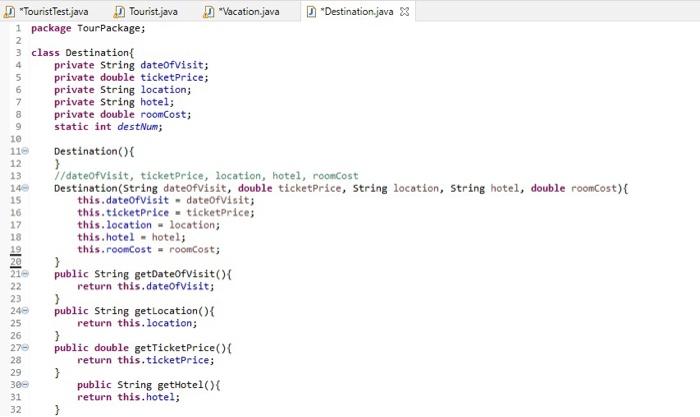Screen dimensions: 700x417
Task: Collapse the getTicketPrice method at line 27
Action: (25, 347)
